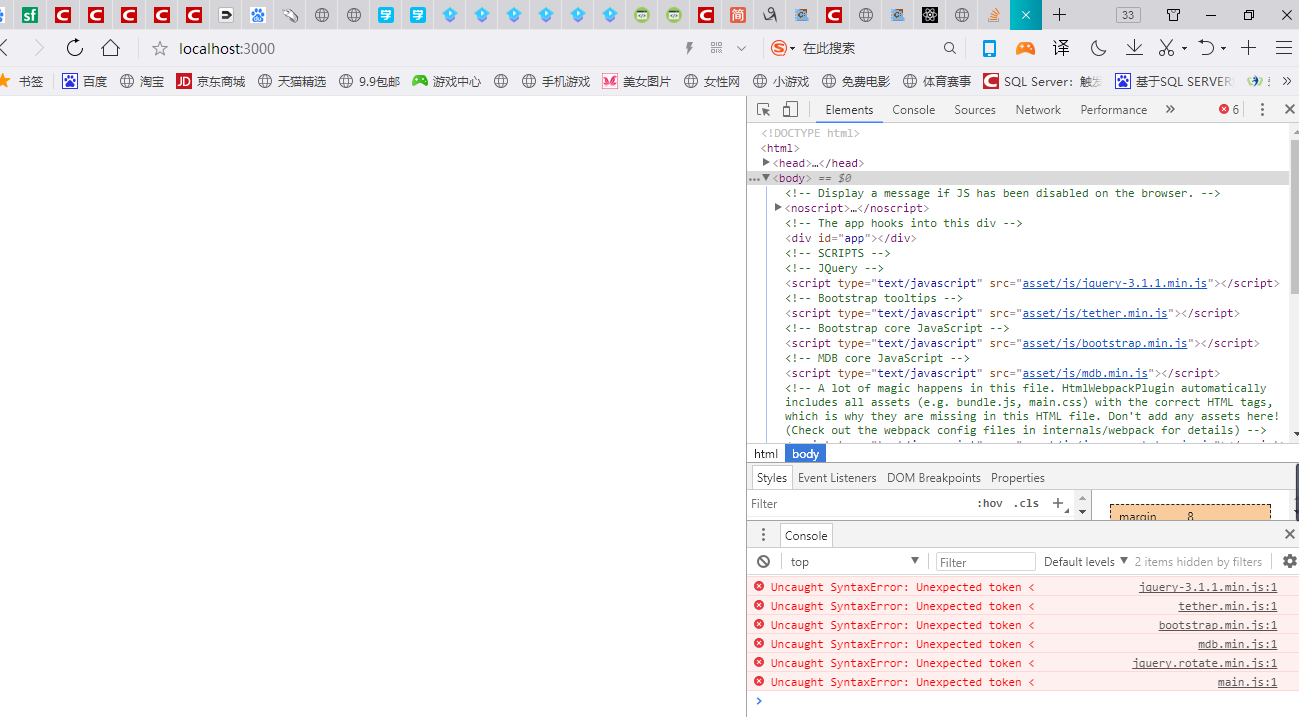Open the DevTools customize three-dot menu

(x=1262, y=110)
